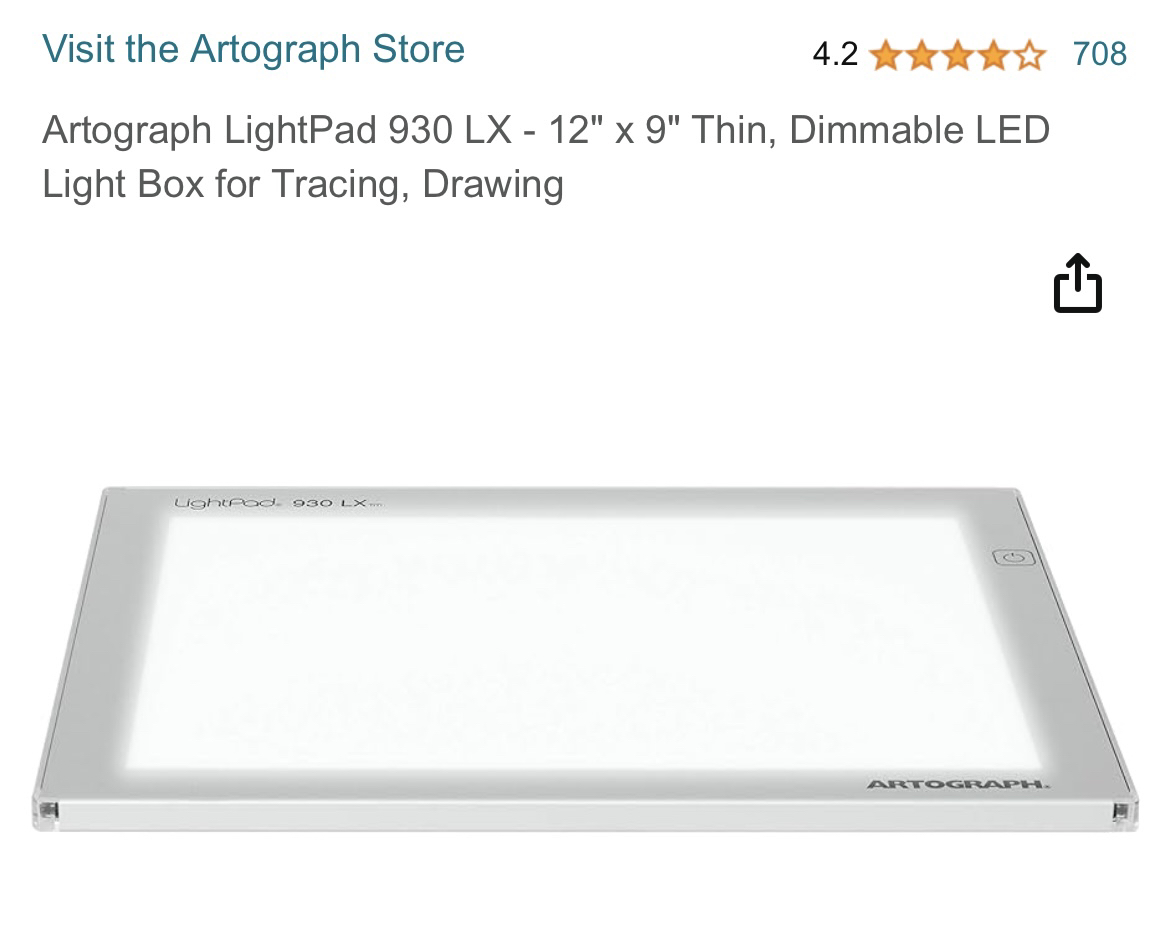Viewport: 1170px width, 947px height.
Task: Open the 708 ratings link
Action: tap(1099, 54)
